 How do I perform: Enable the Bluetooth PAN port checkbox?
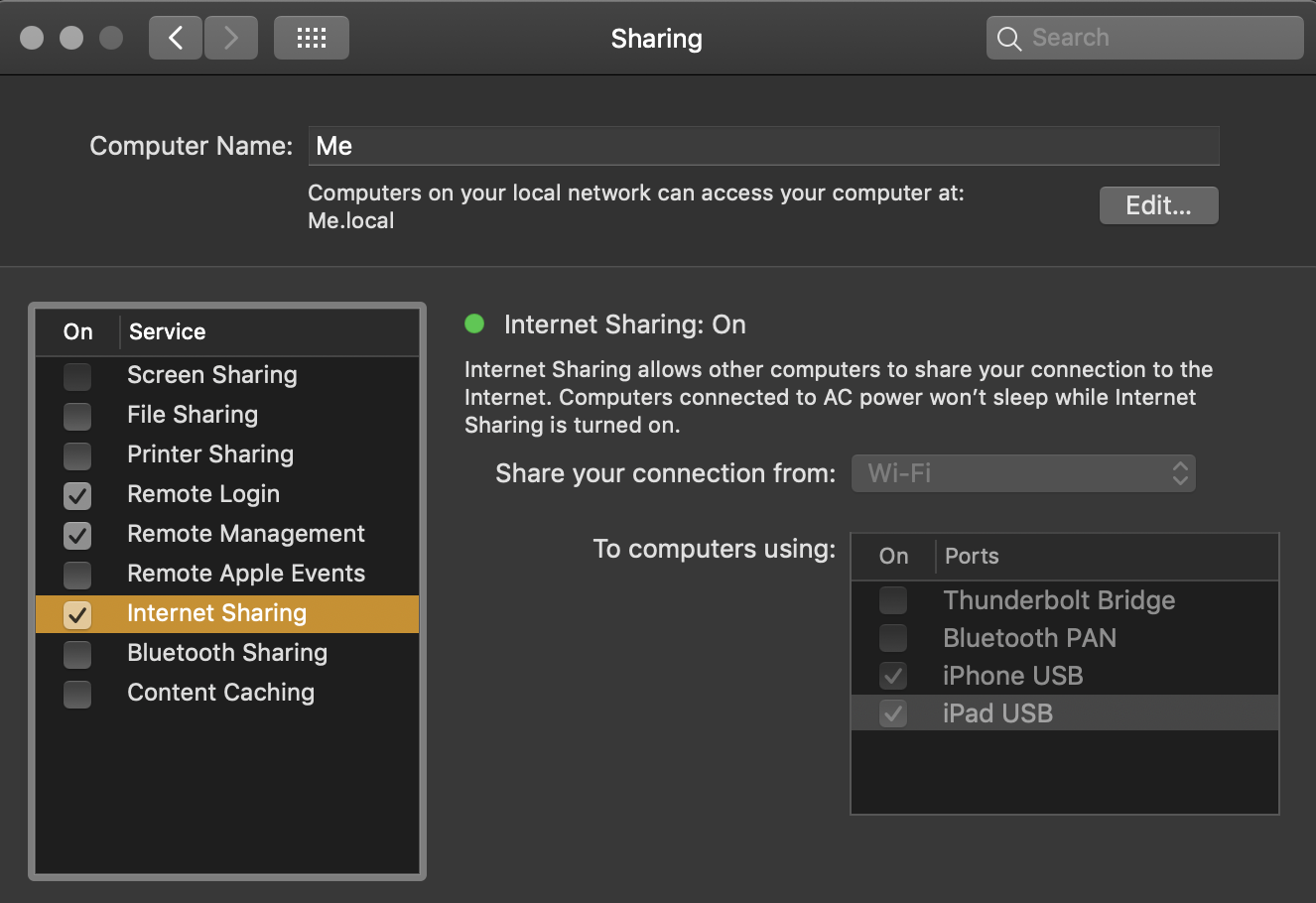click(x=893, y=638)
